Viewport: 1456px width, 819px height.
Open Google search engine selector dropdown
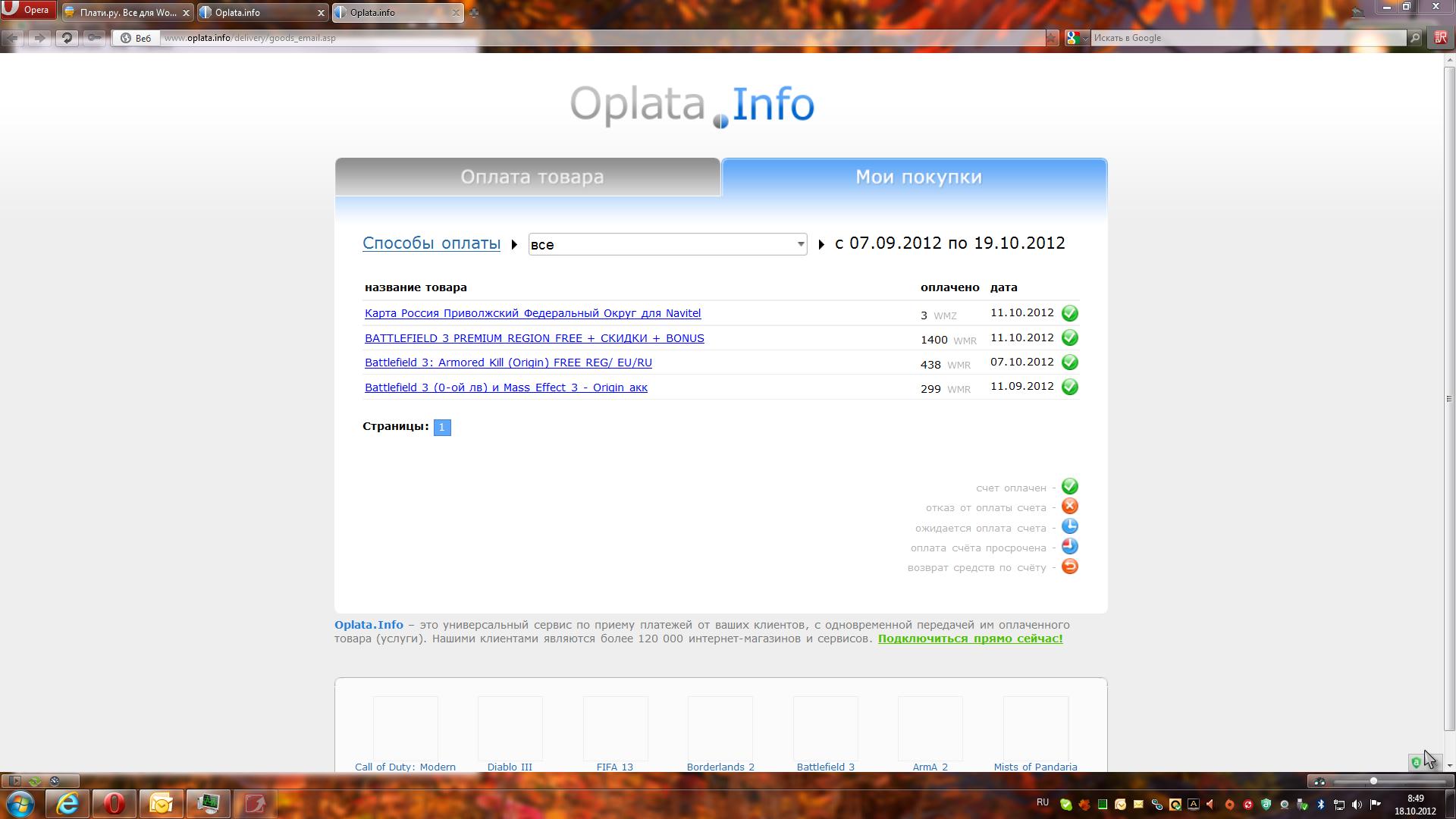pos(1077,38)
